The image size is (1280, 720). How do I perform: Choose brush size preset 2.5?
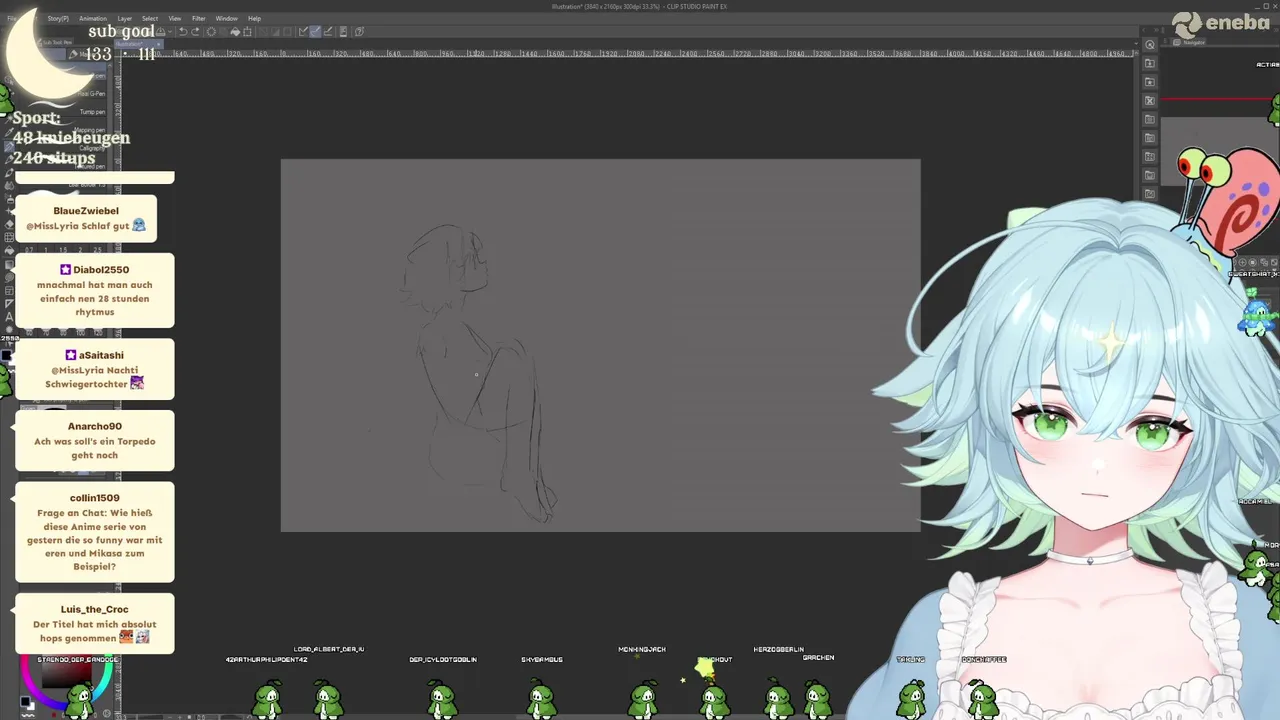[97, 250]
